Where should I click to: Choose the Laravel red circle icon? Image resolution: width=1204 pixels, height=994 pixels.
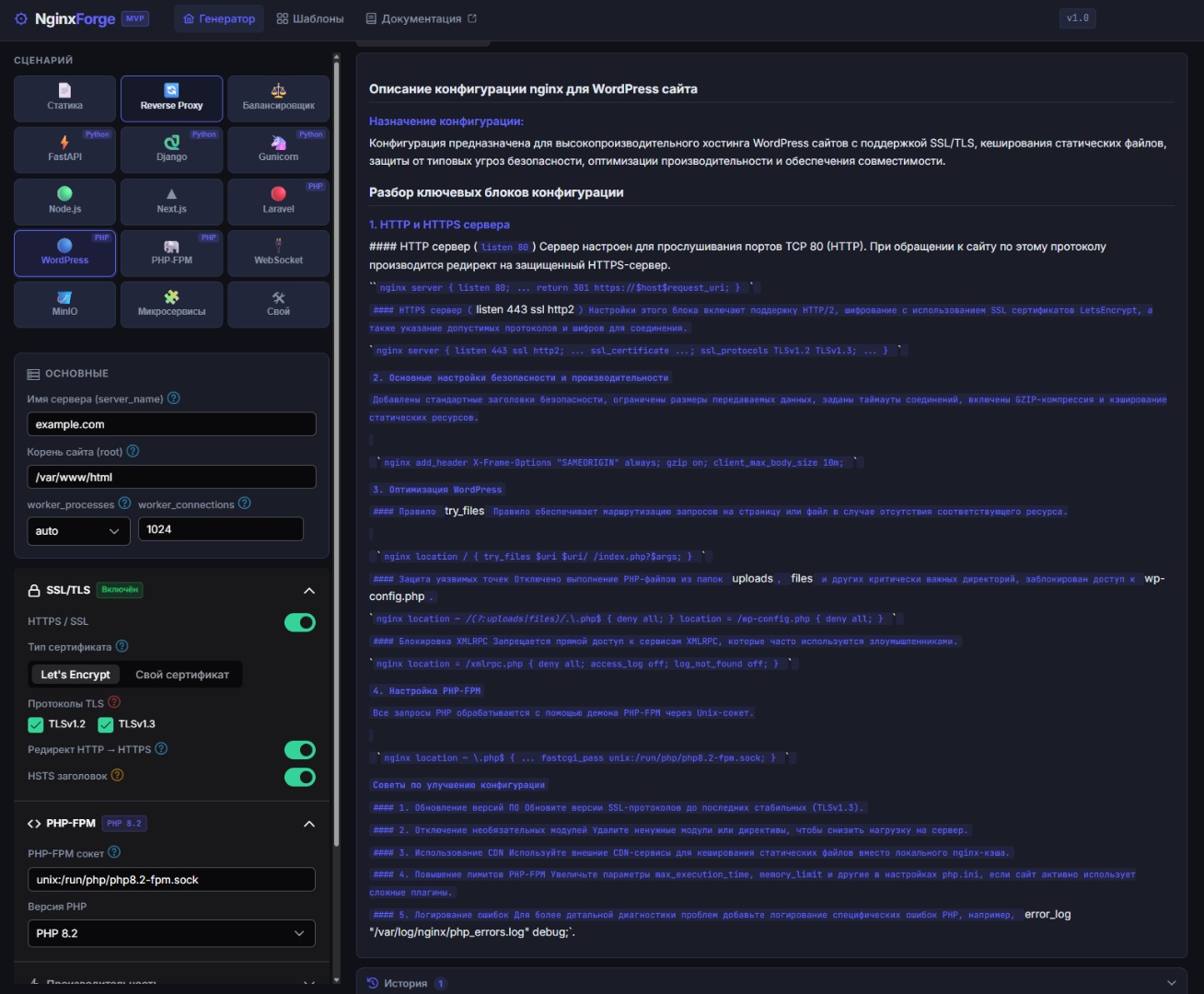tap(278, 193)
